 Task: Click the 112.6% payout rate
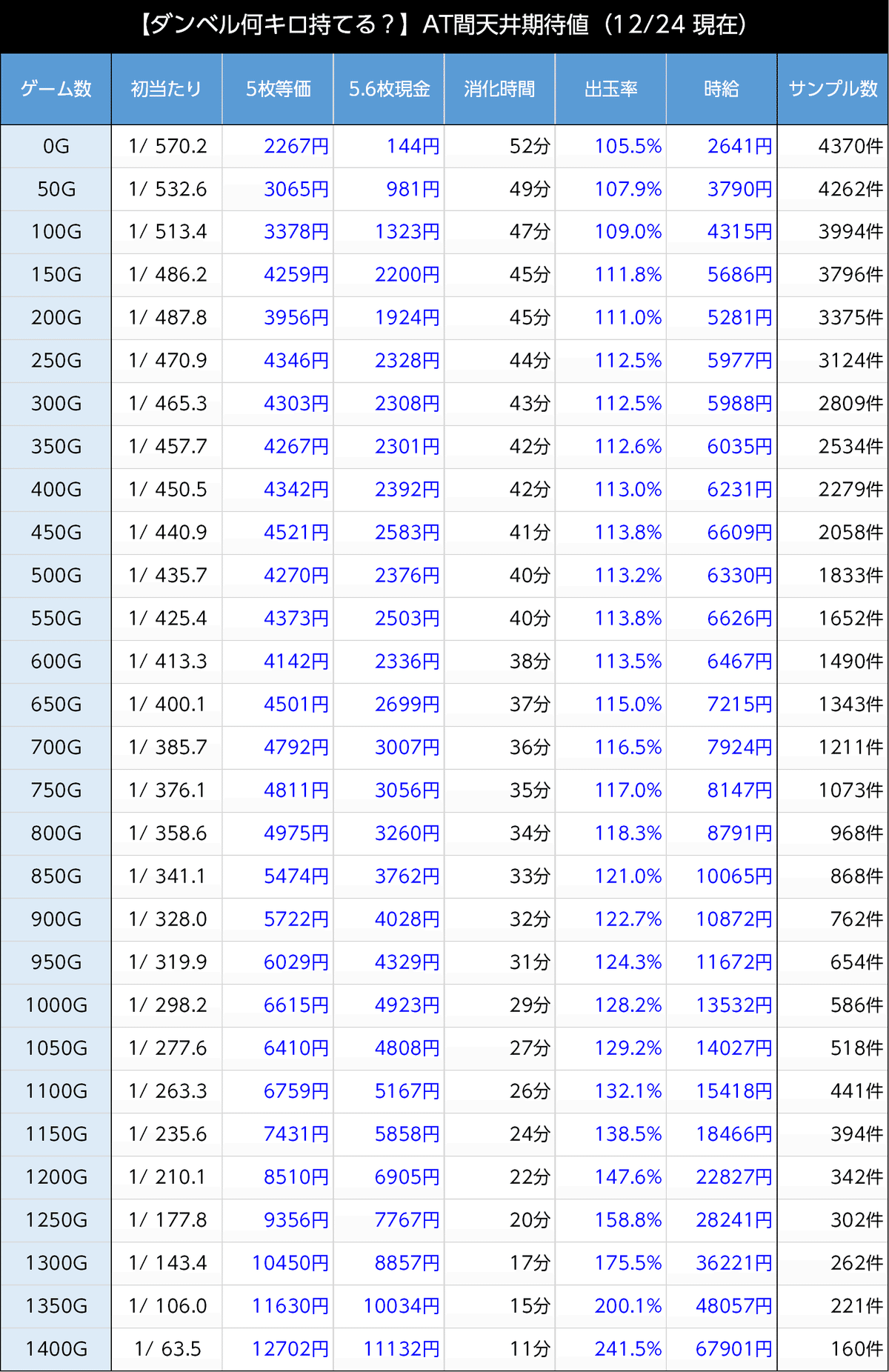click(628, 447)
